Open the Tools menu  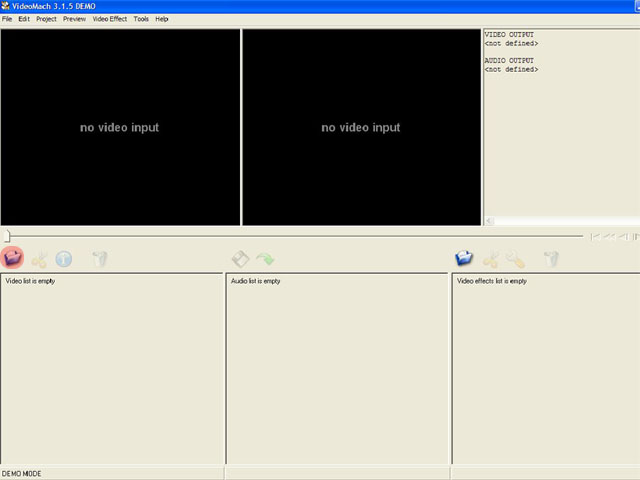[141, 19]
